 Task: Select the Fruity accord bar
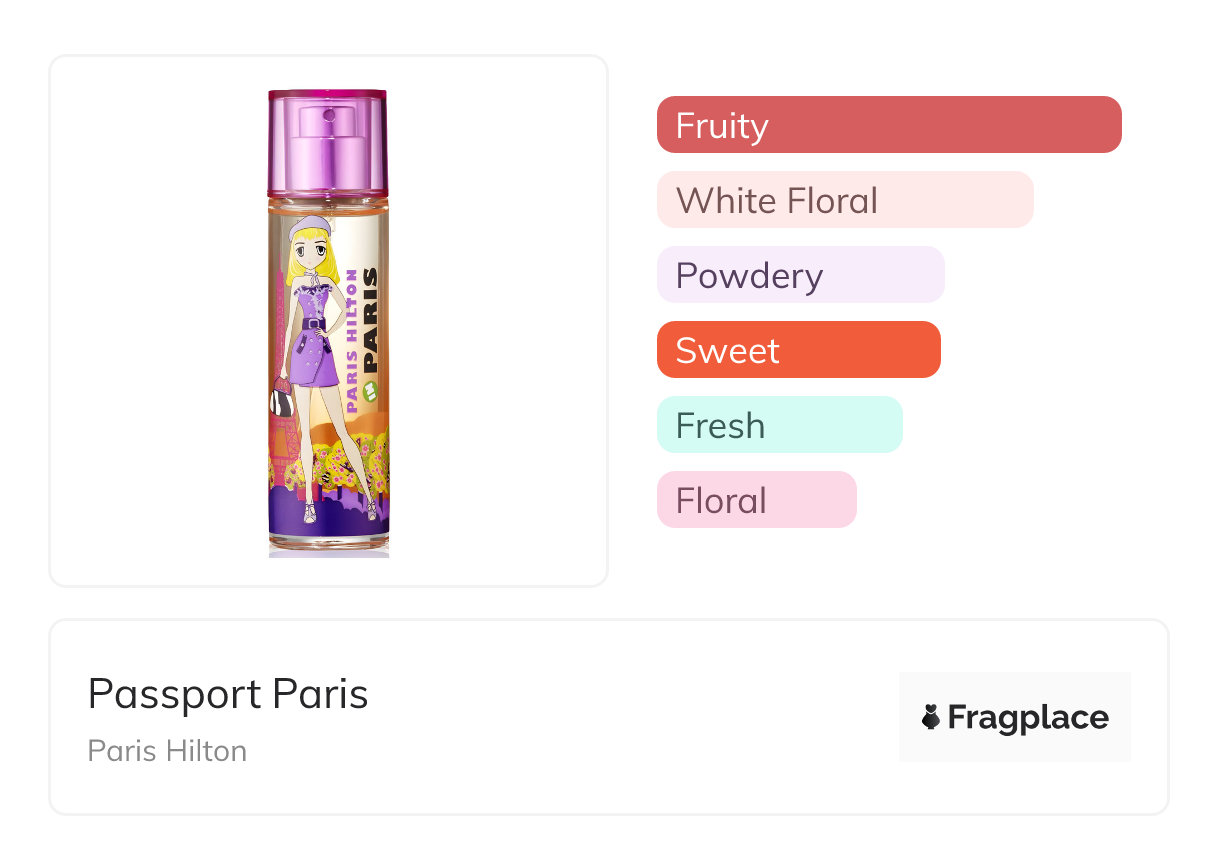[x=889, y=125]
